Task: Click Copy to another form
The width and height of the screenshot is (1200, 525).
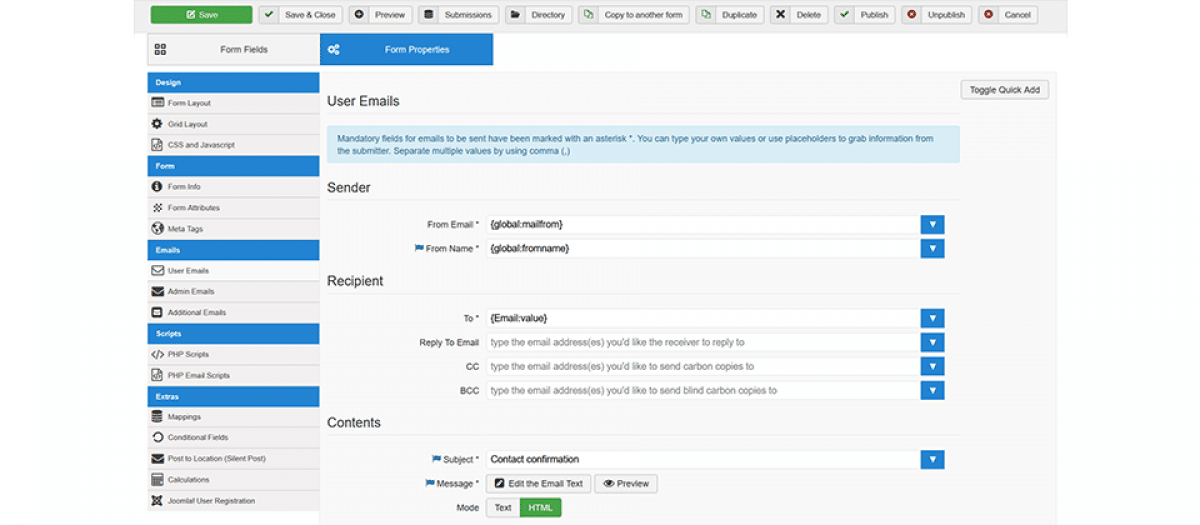Action: [634, 15]
